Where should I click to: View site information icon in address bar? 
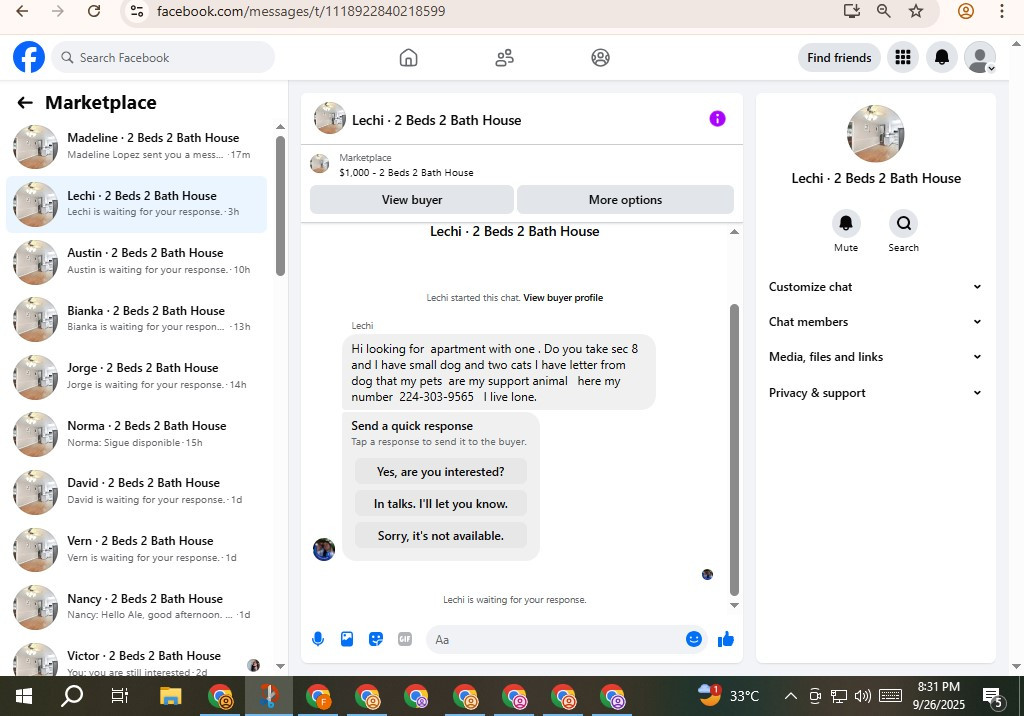pyautogui.click(x=136, y=11)
